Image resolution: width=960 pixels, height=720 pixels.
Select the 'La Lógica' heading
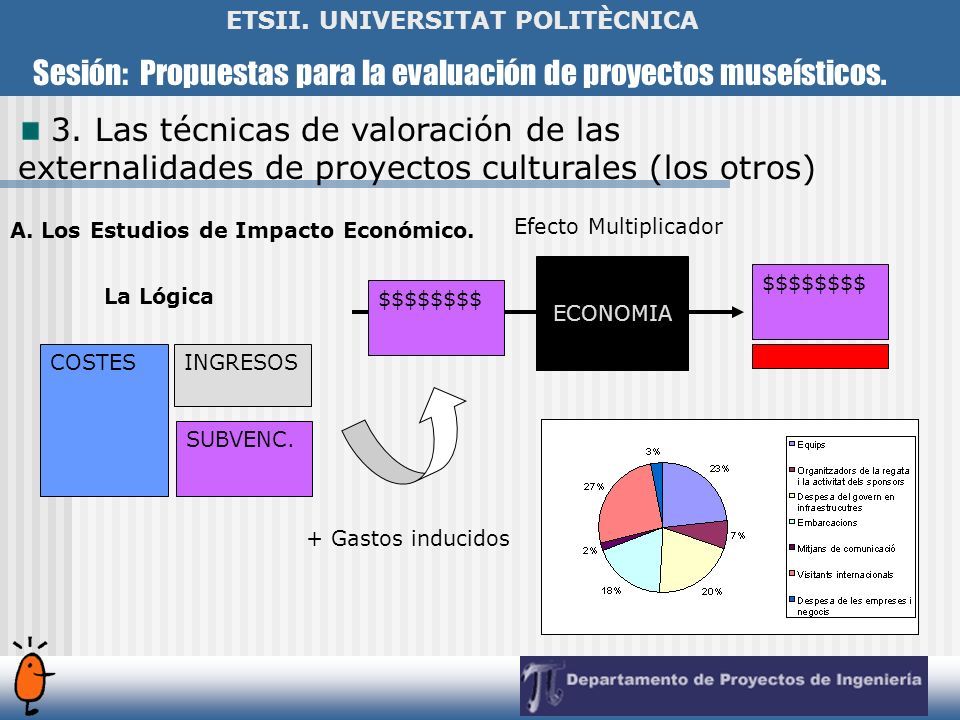point(159,296)
